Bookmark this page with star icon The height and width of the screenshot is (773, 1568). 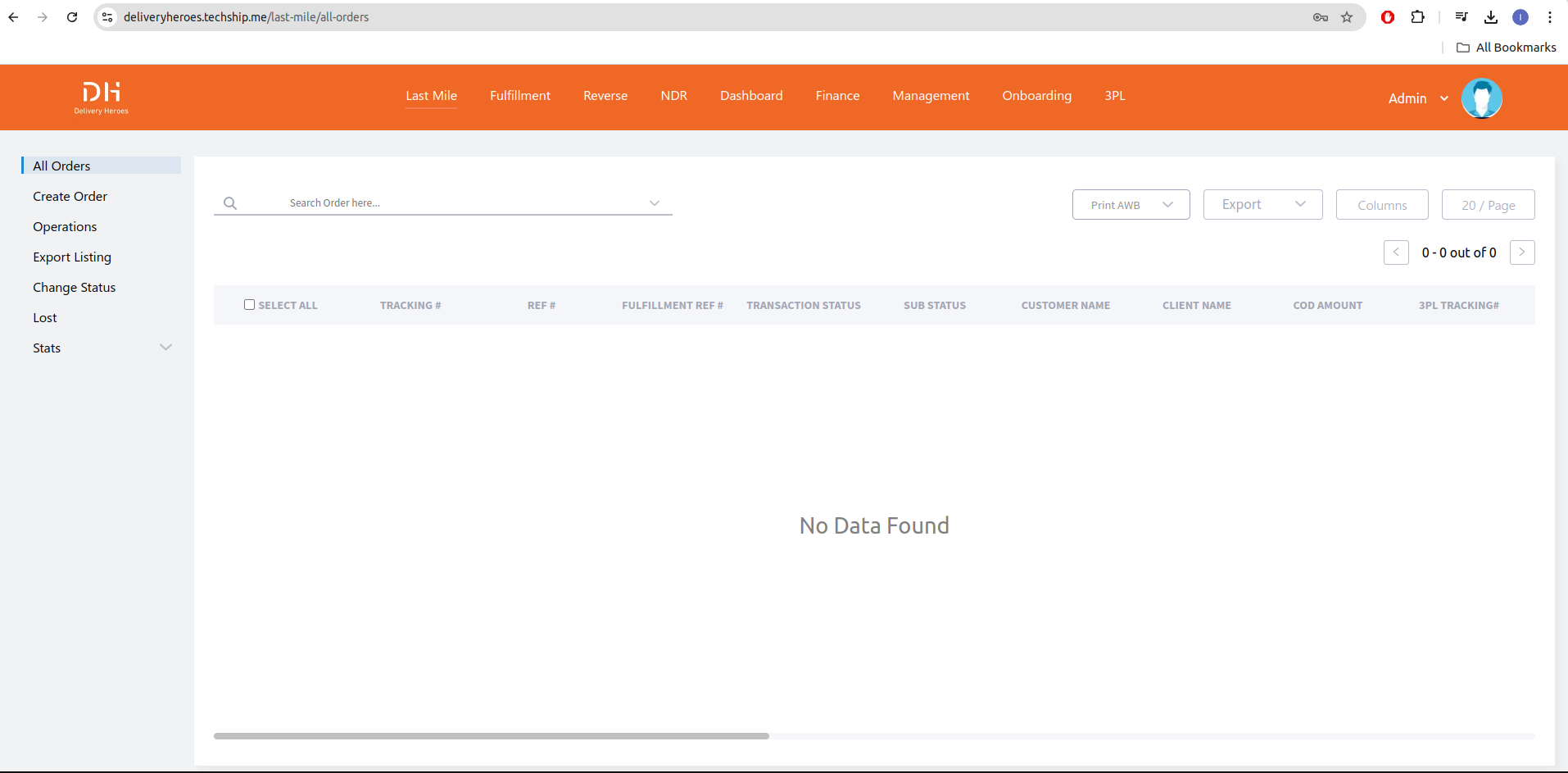(x=1347, y=17)
